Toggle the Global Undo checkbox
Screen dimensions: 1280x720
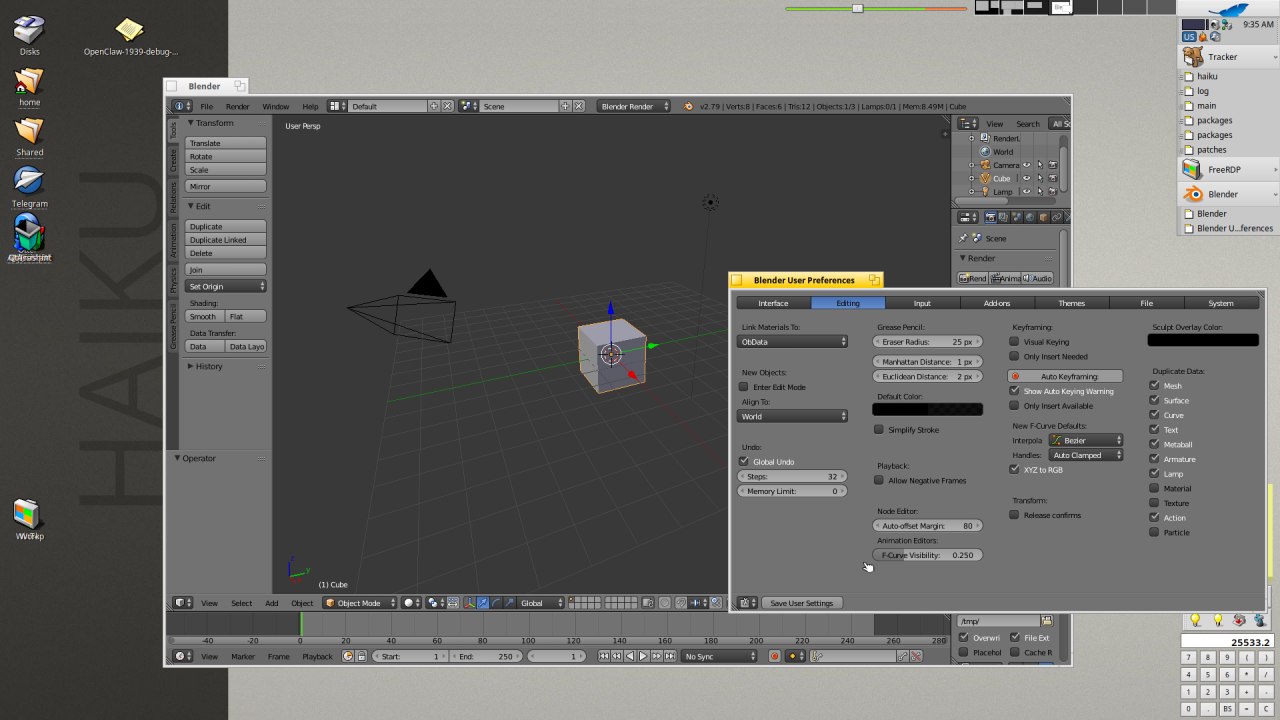tap(743, 462)
